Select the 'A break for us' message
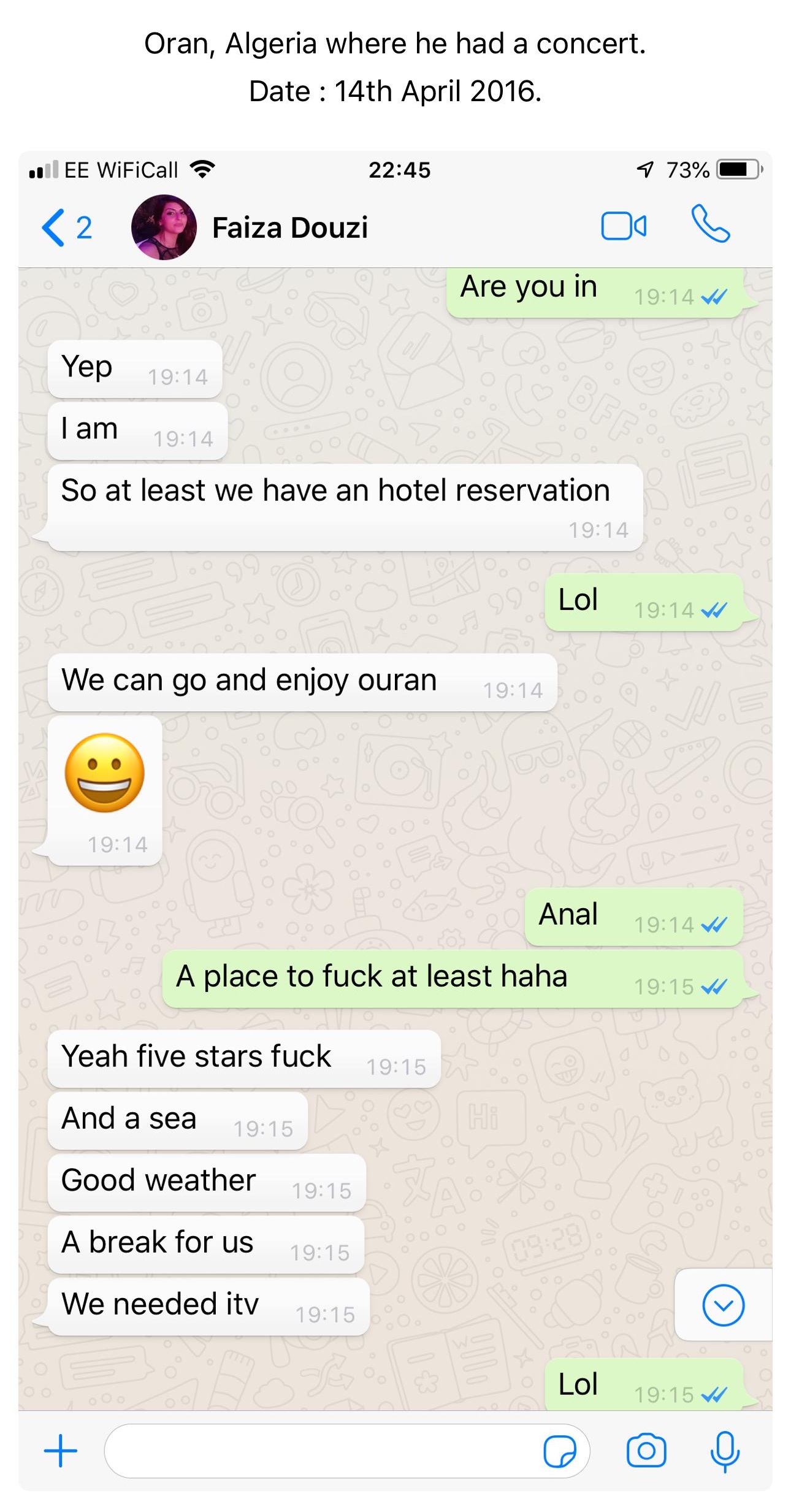Image resolution: width=791 pixels, height=1512 pixels. click(206, 1245)
